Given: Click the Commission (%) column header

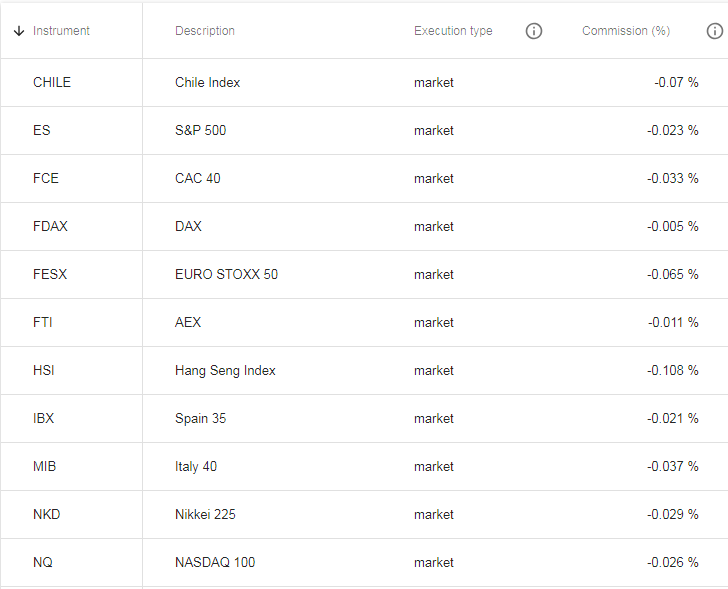Looking at the screenshot, I should pos(626,31).
